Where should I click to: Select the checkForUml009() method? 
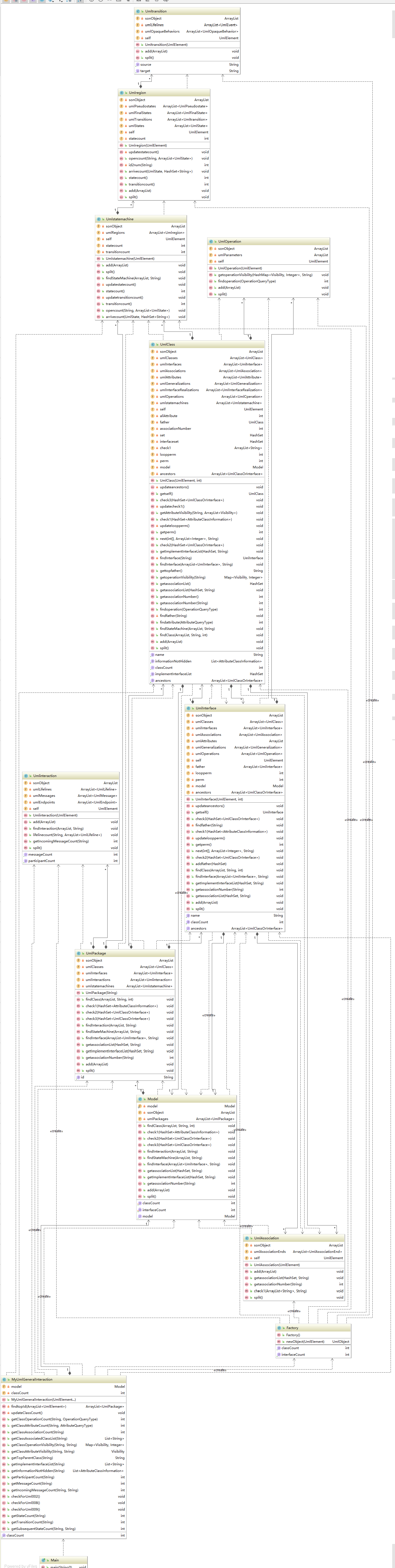[x=63, y=1509]
